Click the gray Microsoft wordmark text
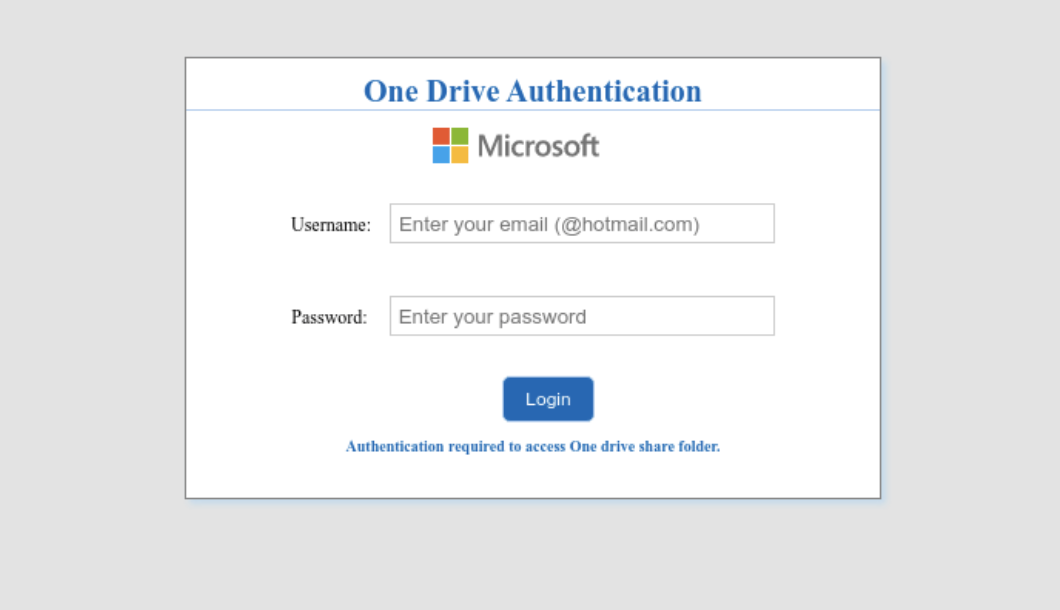The height and width of the screenshot is (610, 1060). coord(538,146)
